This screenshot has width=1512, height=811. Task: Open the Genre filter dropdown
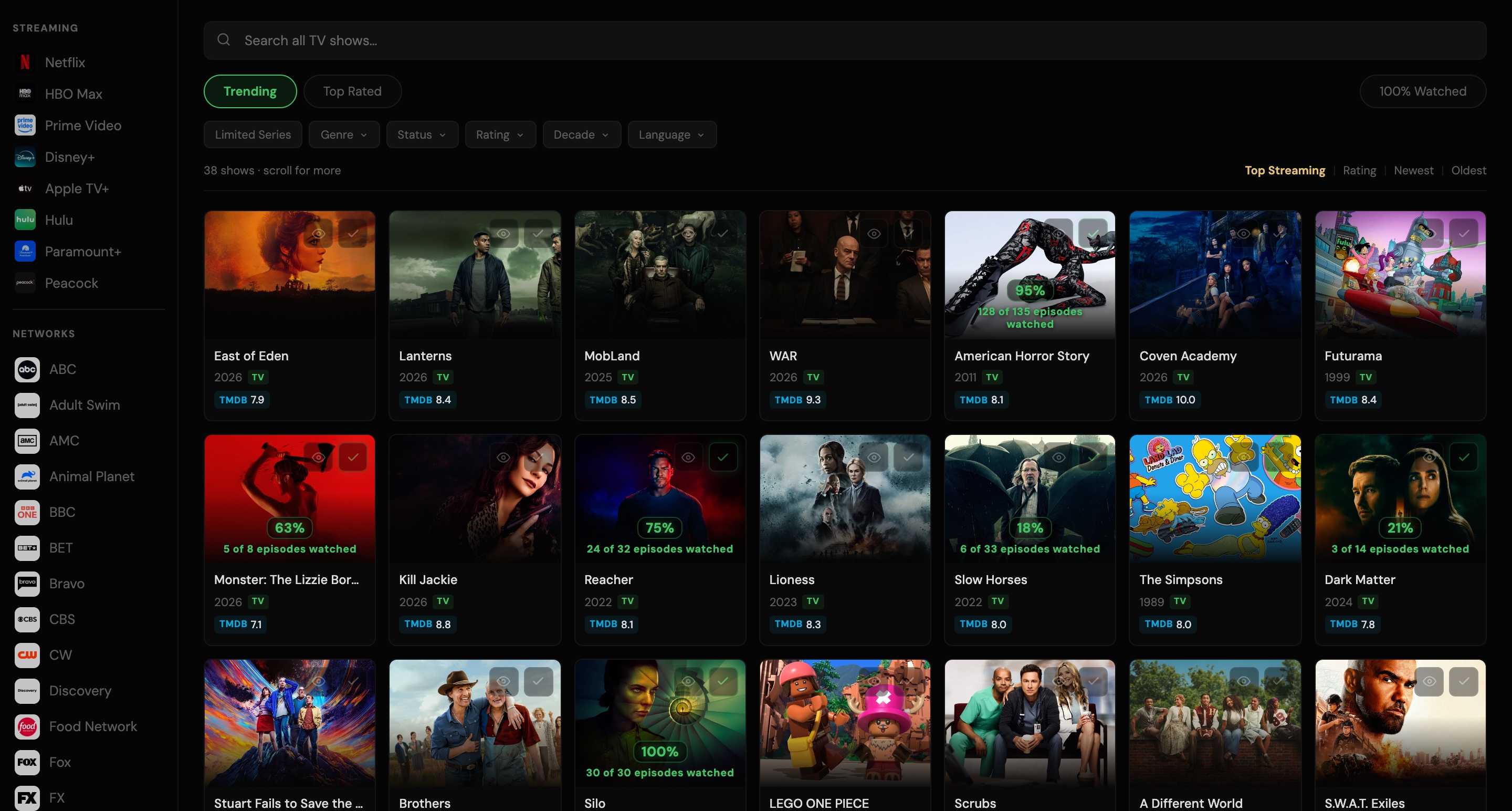344,134
